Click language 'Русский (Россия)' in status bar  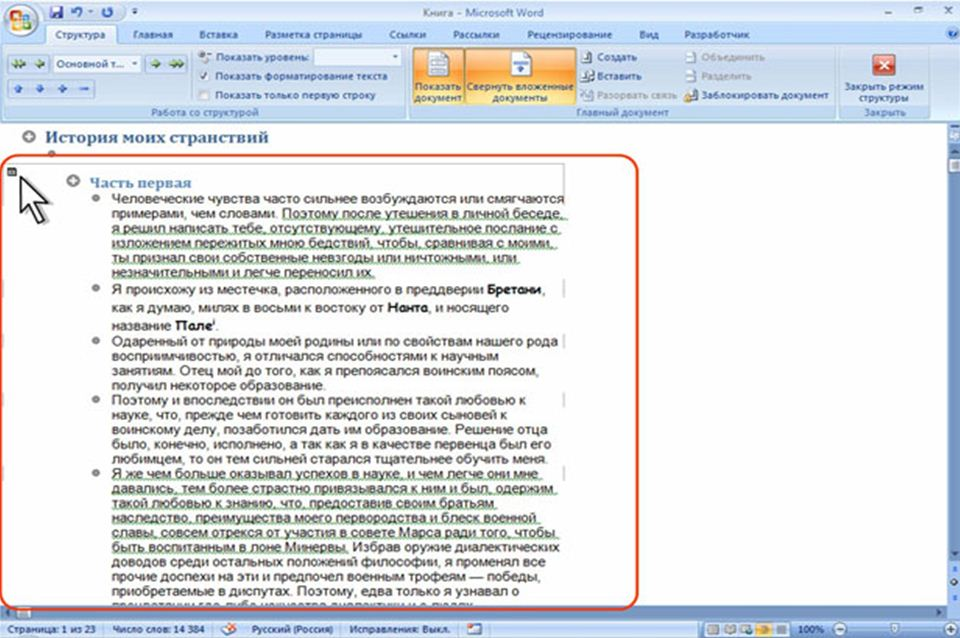tap(293, 629)
